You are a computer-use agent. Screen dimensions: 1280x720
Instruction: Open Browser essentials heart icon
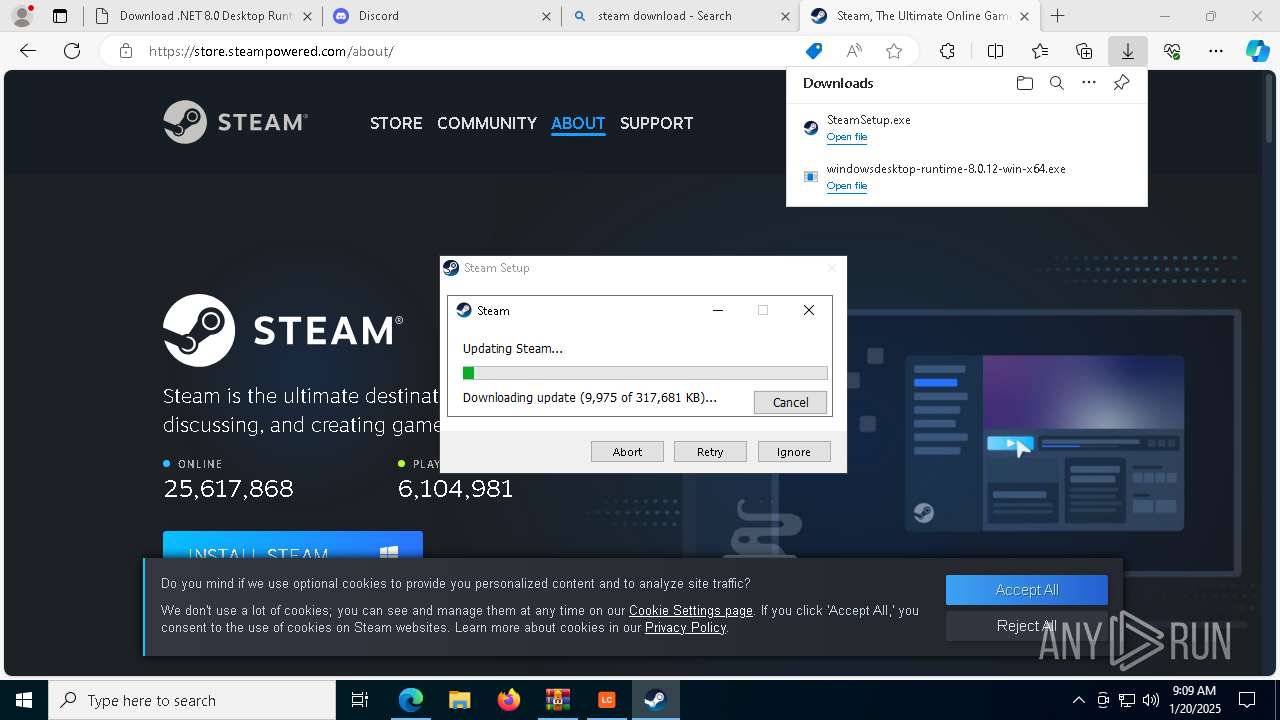tap(1172, 51)
